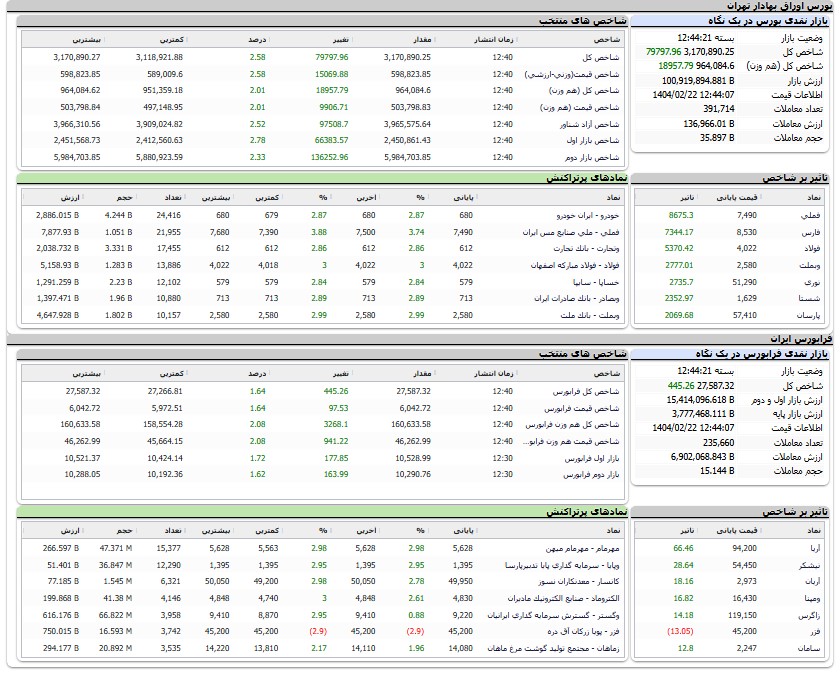Sort bourse top symbols by آخرین column
840x677 pixels.
click(366, 198)
